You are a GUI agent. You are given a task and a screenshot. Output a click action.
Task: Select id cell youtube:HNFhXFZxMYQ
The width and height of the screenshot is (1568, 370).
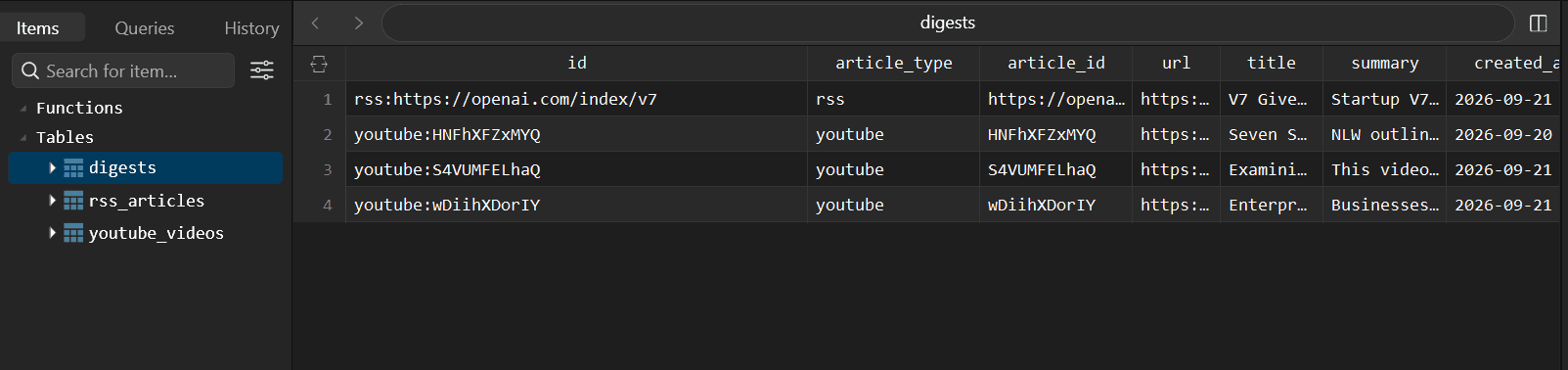point(577,134)
